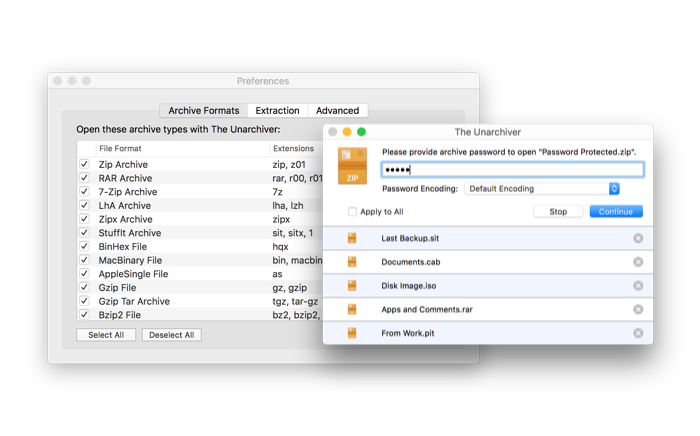
Task: Click the archive icon beside Disk Image.iso
Action: tap(352, 286)
